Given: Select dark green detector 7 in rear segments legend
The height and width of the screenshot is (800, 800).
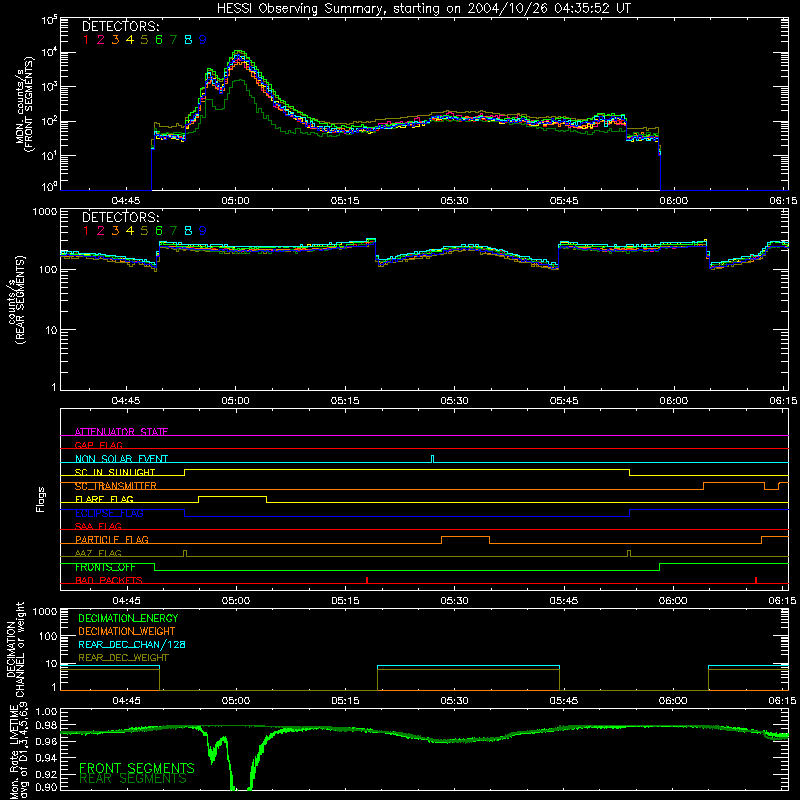Looking at the screenshot, I should coord(173,231).
